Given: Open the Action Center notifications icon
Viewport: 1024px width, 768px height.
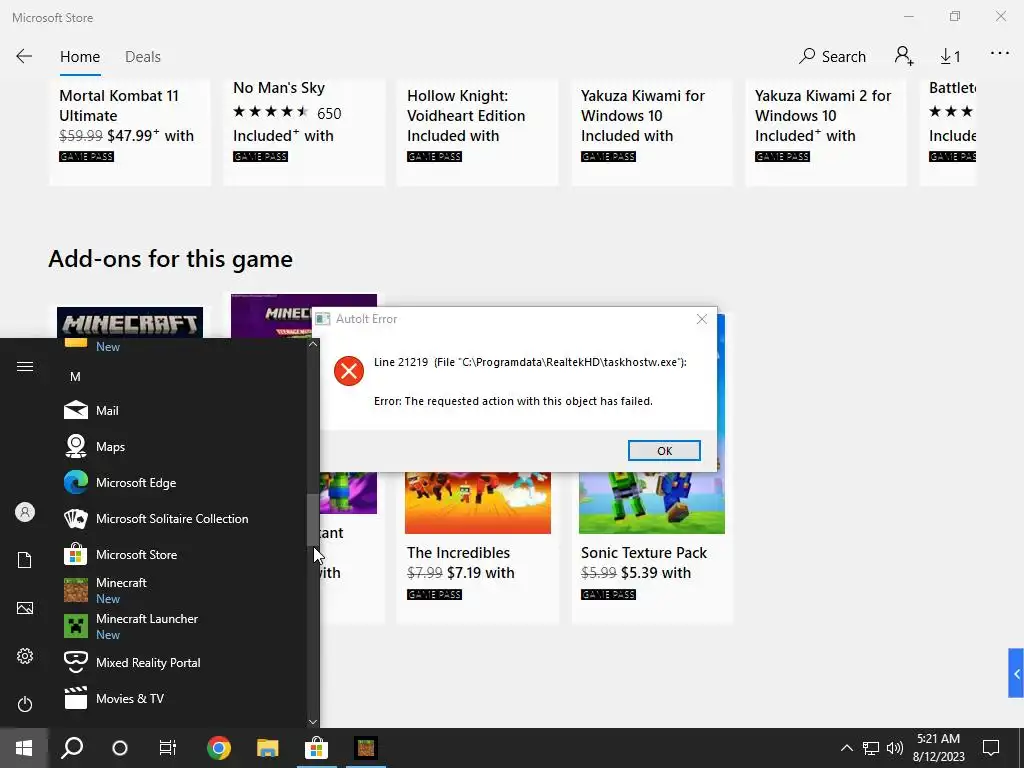Looking at the screenshot, I should (991, 748).
